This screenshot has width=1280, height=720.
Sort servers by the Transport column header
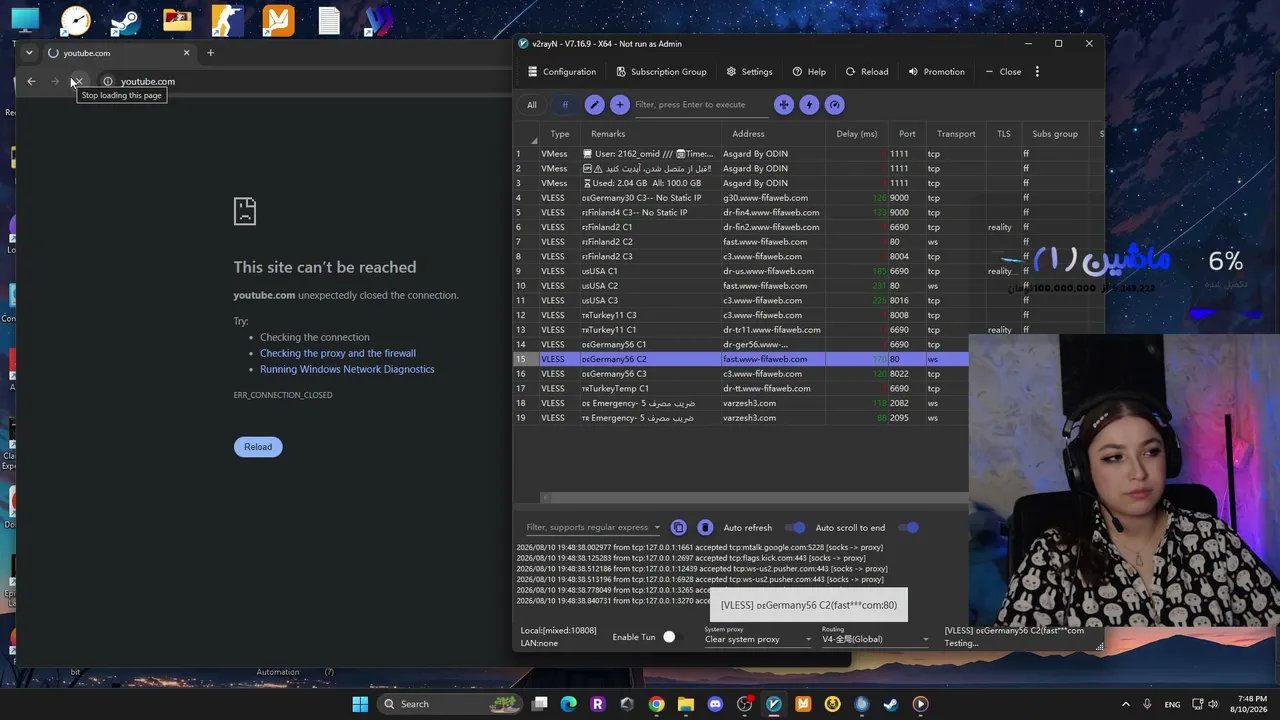(956, 134)
